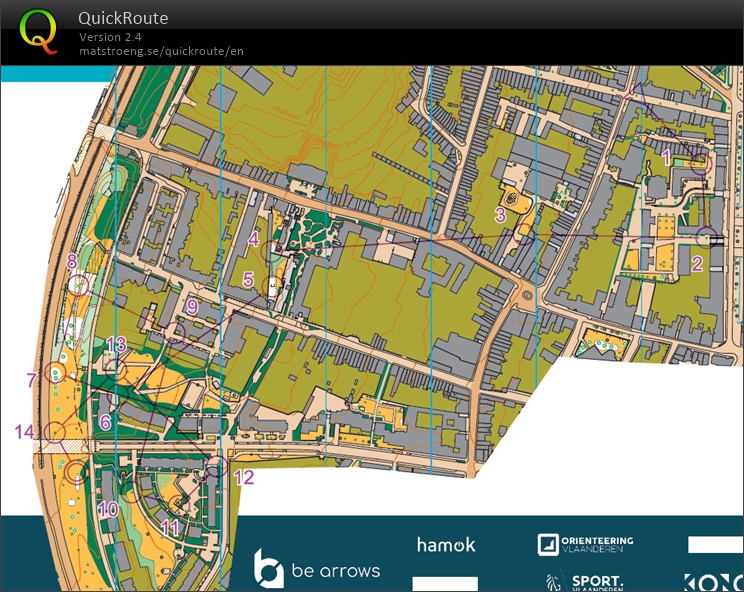This screenshot has width=744, height=592.
Task: Click the hamok sponsor logo
Action: coord(446,545)
